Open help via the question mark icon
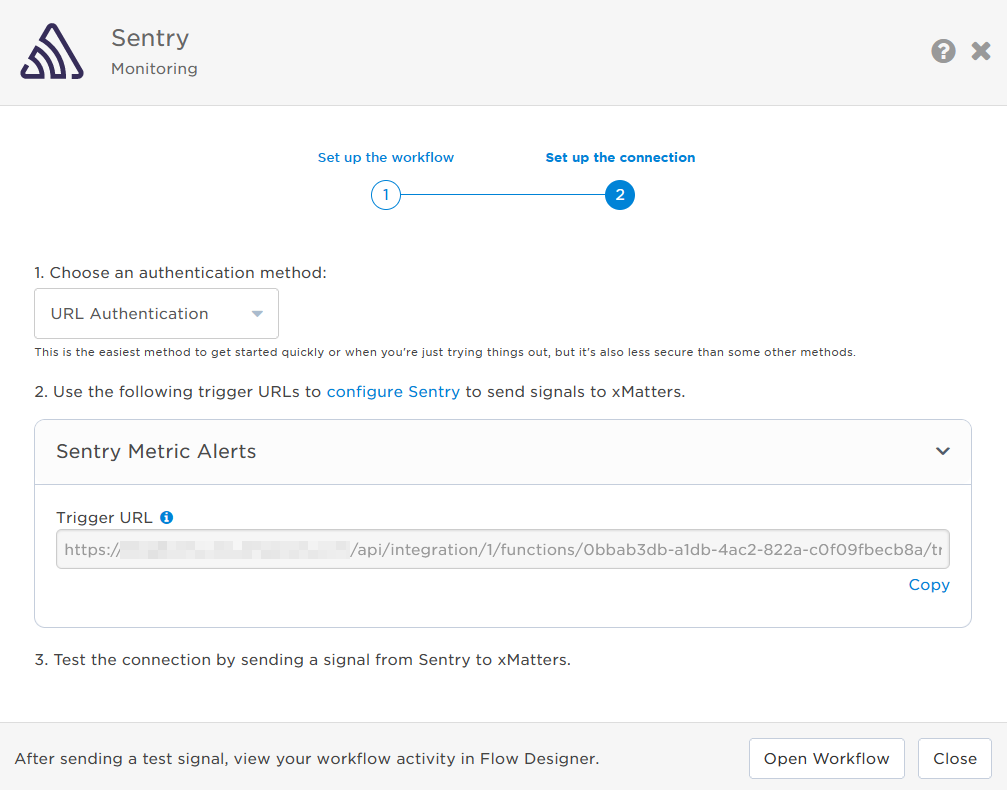Image resolution: width=1007 pixels, height=790 pixels. [943, 52]
